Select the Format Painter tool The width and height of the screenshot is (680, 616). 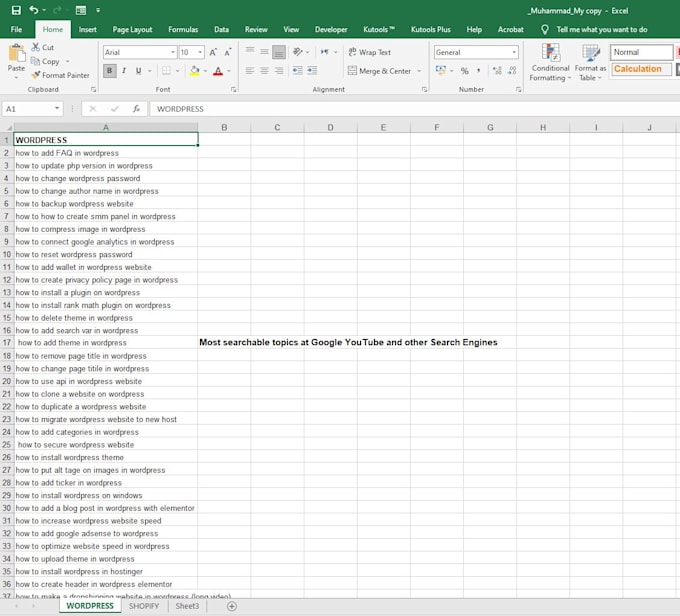click(60, 75)
